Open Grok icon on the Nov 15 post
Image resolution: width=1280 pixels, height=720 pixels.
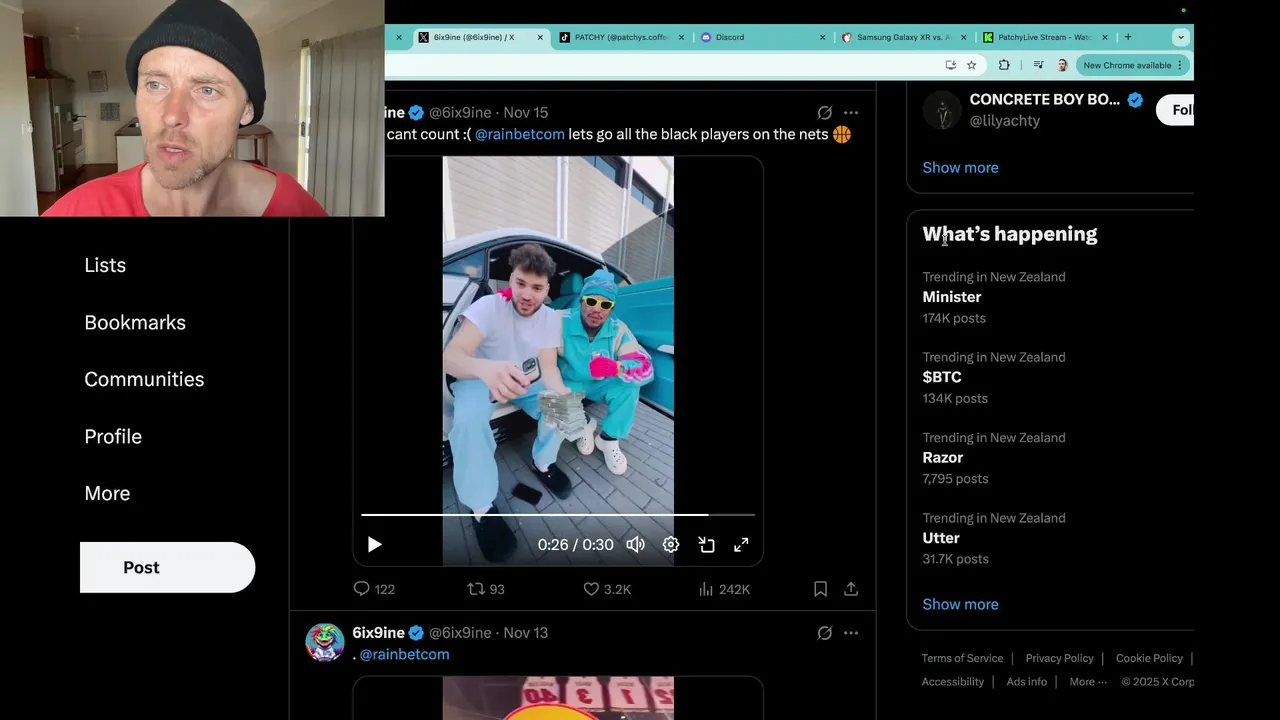coord(824,113)
